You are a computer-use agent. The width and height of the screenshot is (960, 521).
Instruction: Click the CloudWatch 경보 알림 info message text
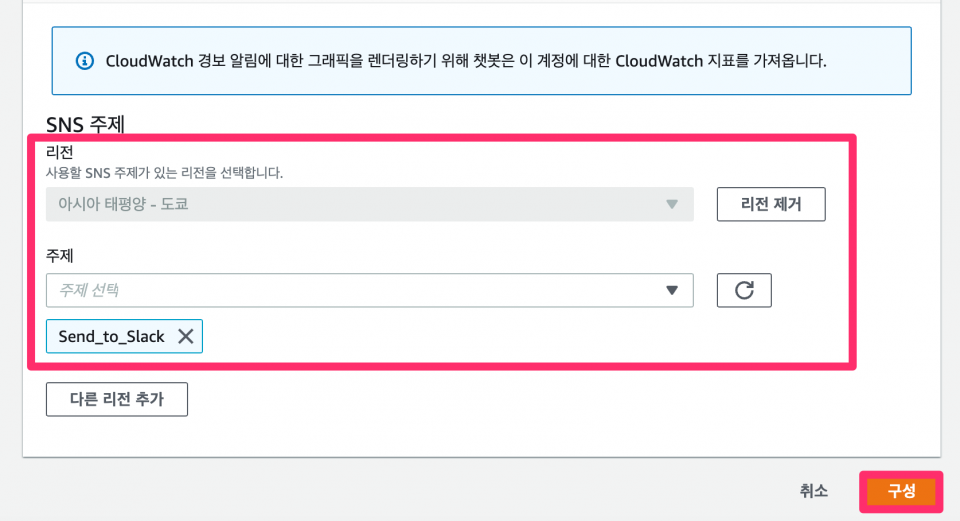[466, 61]
